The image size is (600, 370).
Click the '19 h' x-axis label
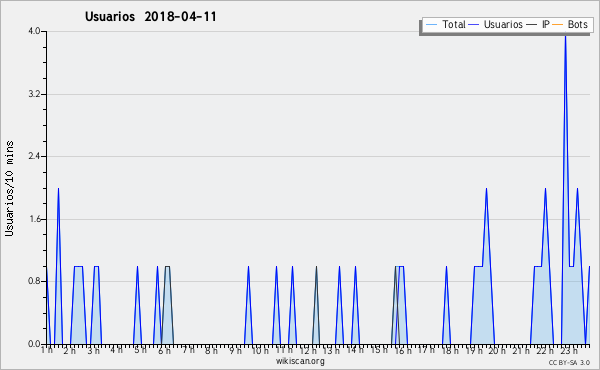(474, 351)
